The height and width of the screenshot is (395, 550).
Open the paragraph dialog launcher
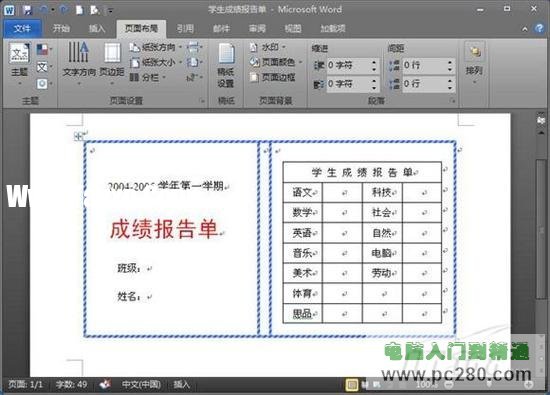452,101
